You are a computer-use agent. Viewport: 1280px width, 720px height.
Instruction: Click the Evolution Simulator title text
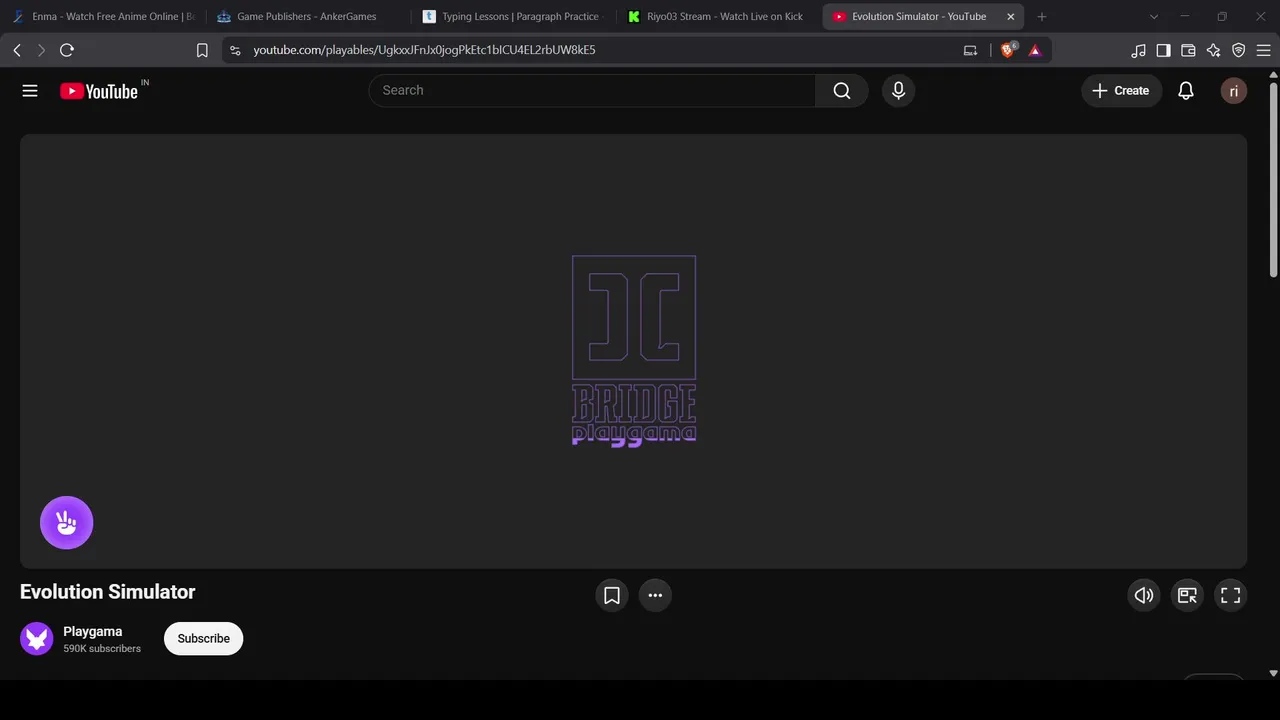point(108,592)
